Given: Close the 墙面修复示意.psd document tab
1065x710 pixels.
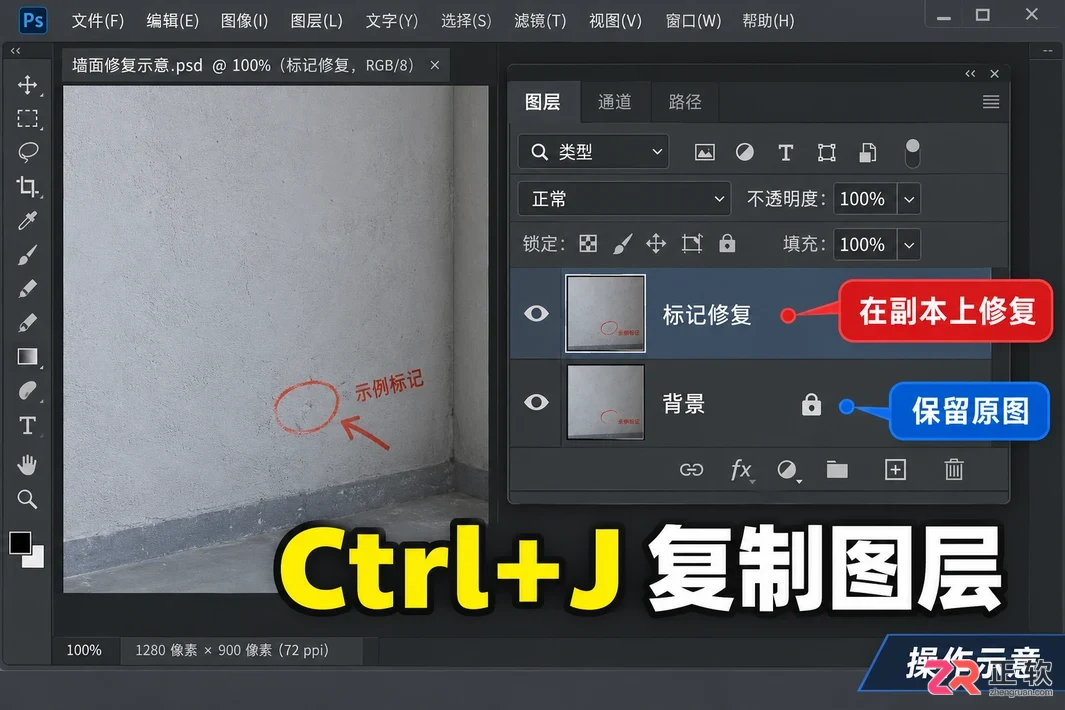Looking at the screenshot, I should pos(435,65).
